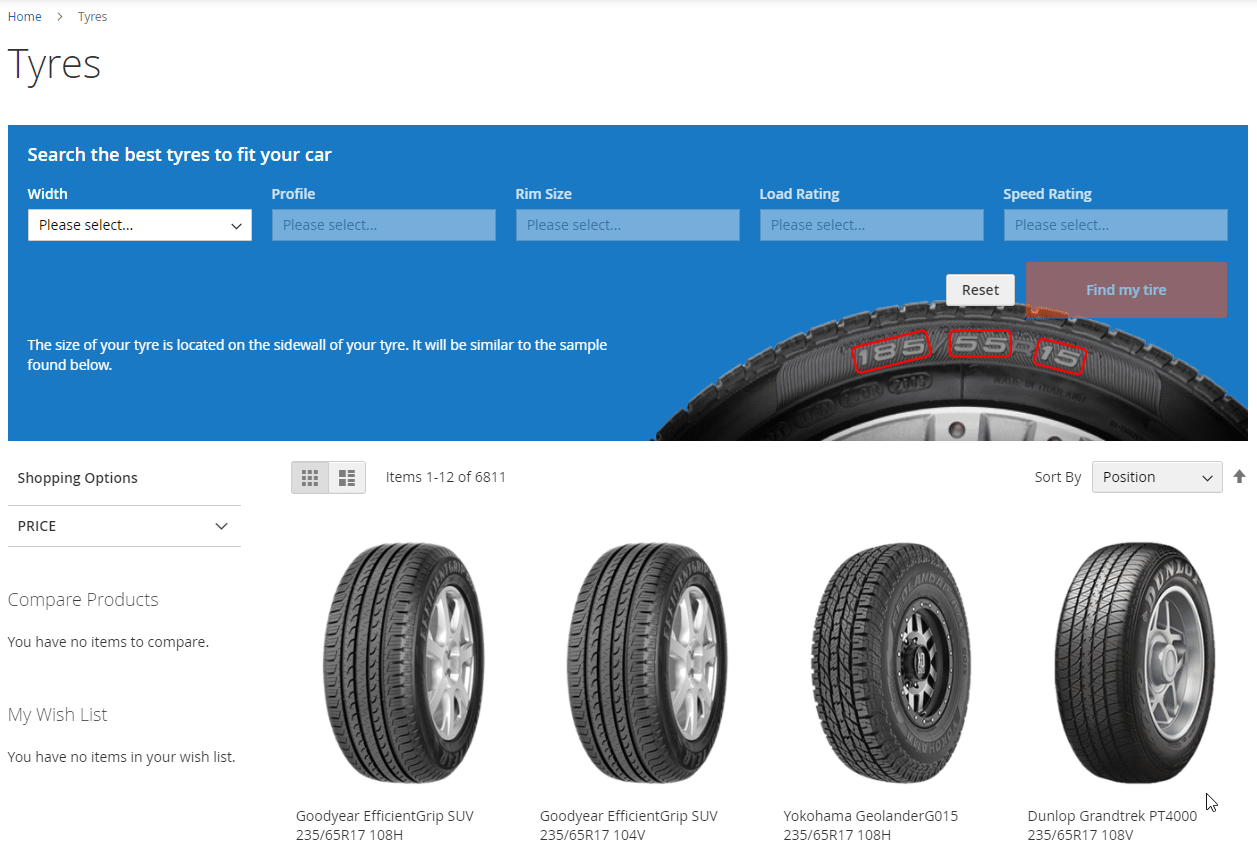
Task: Click 'Items 1-12 of 6811' text
Action: 446,477
